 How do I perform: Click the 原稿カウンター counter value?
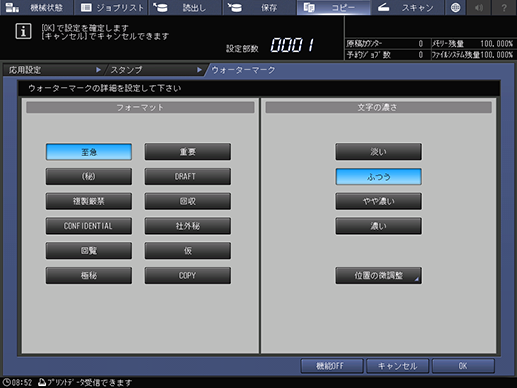coord(421,44)
